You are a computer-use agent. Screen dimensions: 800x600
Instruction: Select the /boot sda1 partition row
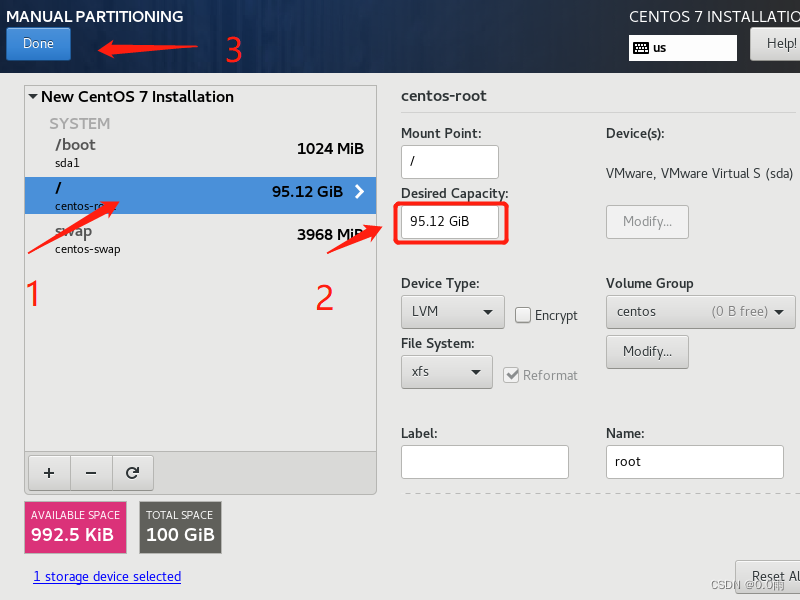click(x=201, y=153)
